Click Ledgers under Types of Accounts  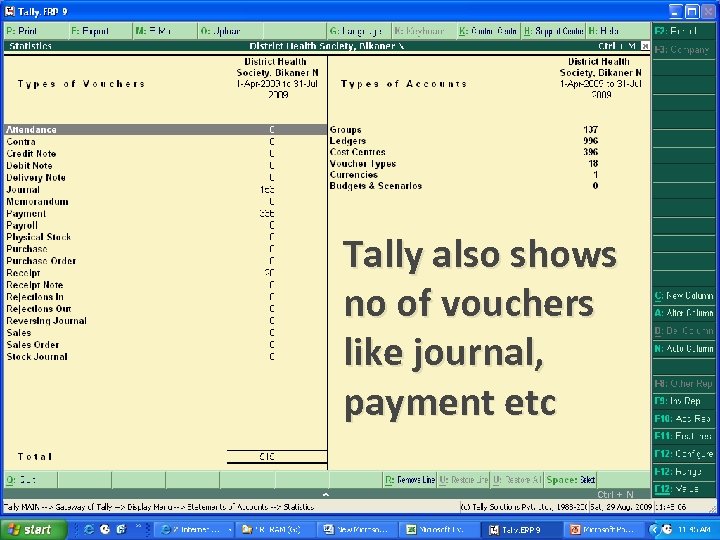(348, 141)
